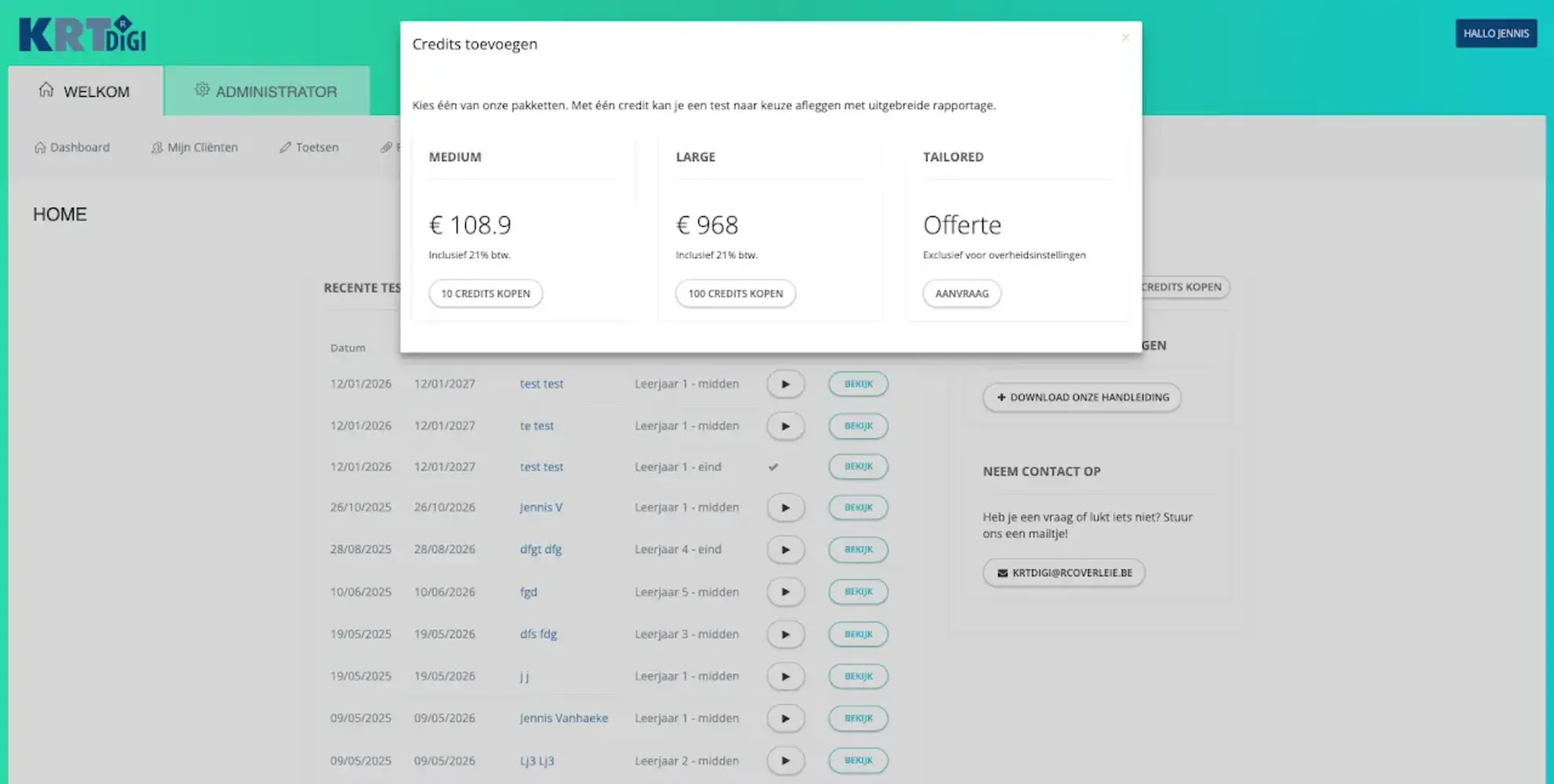The width and height of the screenshot is (1554, 784).
Task: Request a Tailored offer with Aanvraag
Action: pyautogui.click(x=961, y=293)
